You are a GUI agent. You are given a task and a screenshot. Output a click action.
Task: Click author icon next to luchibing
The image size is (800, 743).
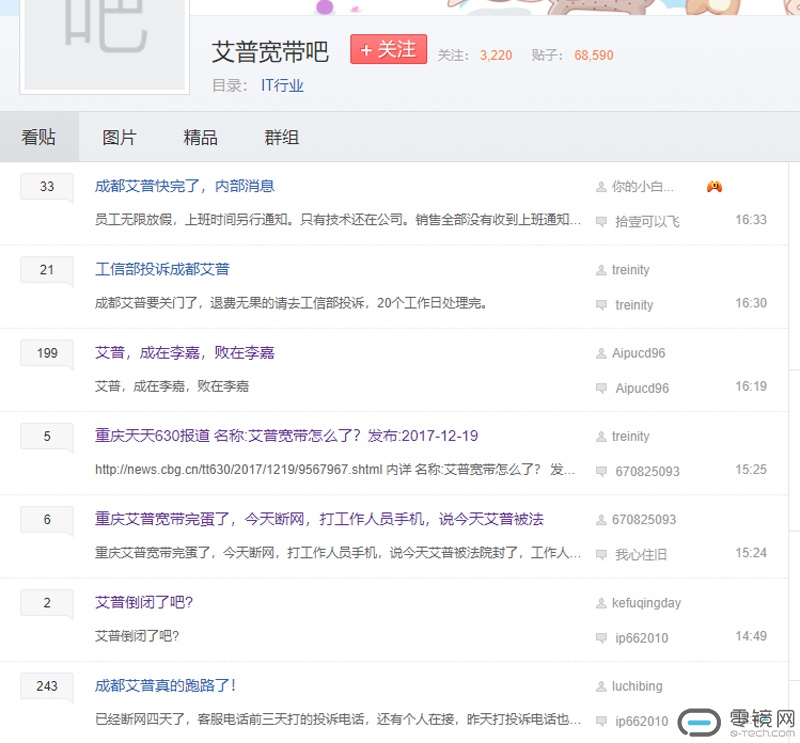point(601,686)
